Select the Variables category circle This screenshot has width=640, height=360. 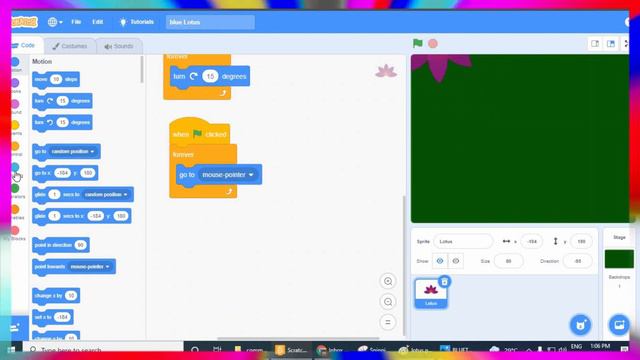pyautogui.click(x=15, y=209)
